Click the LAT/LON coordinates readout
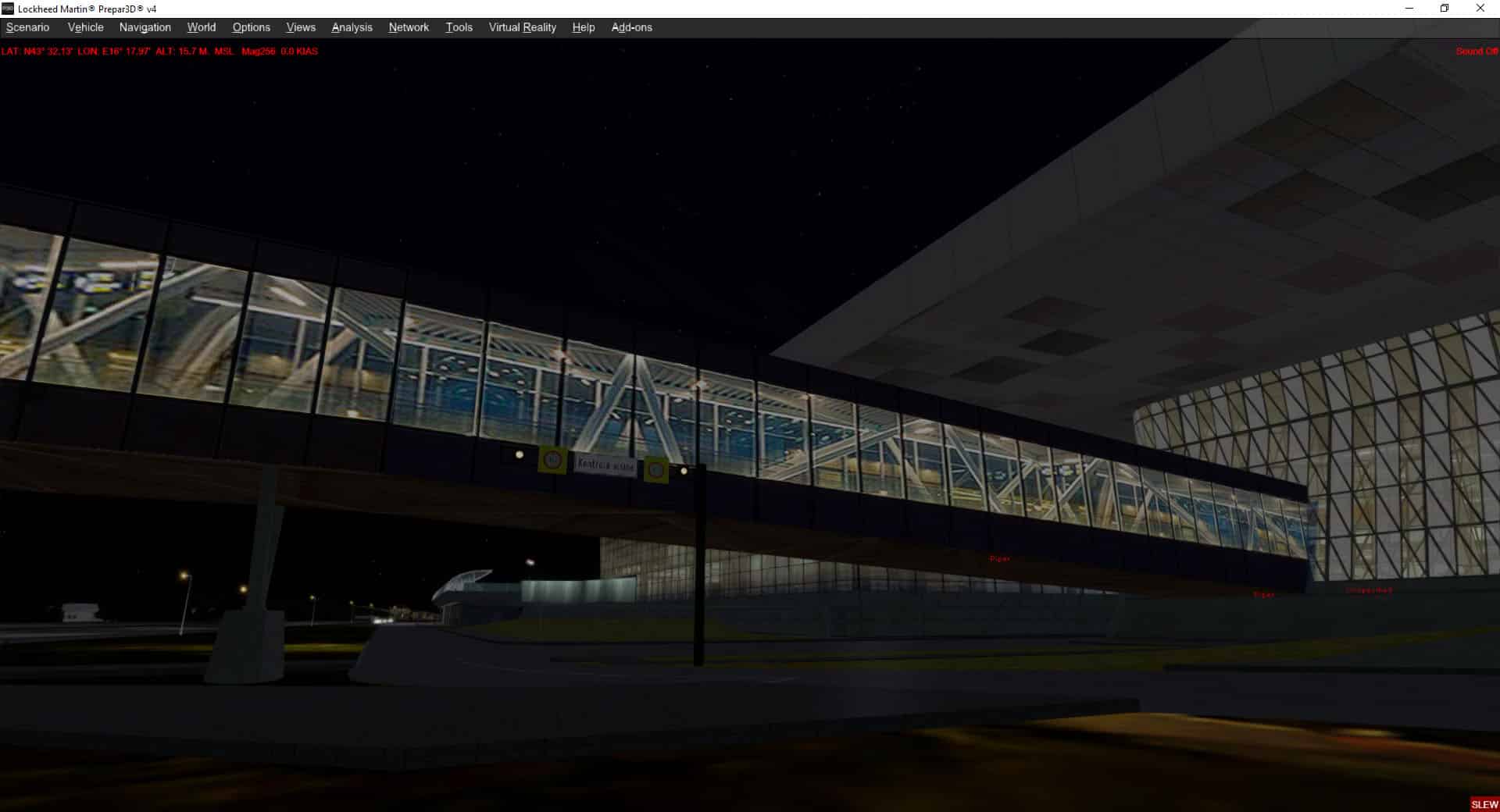Image resolution: width=1500 pixels, height=812 pixels. (76, 52)
